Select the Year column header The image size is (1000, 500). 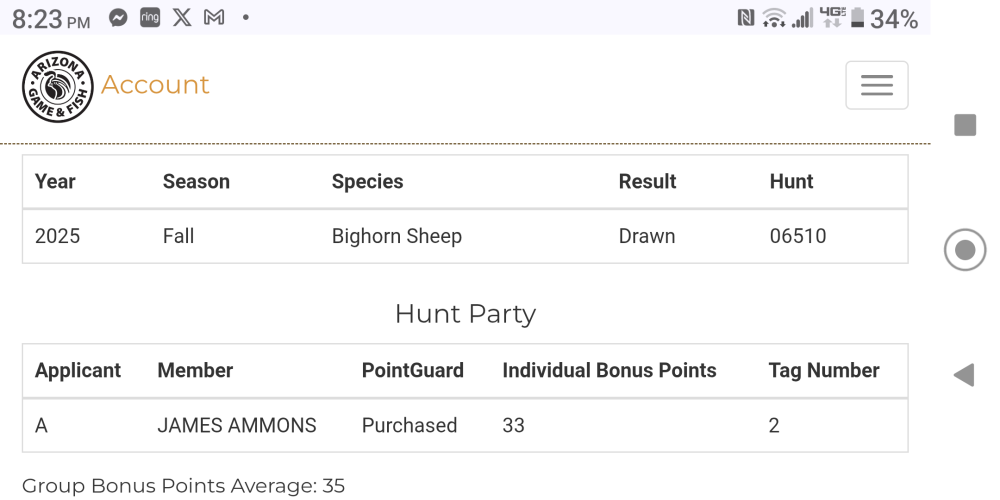click(55, 182)
